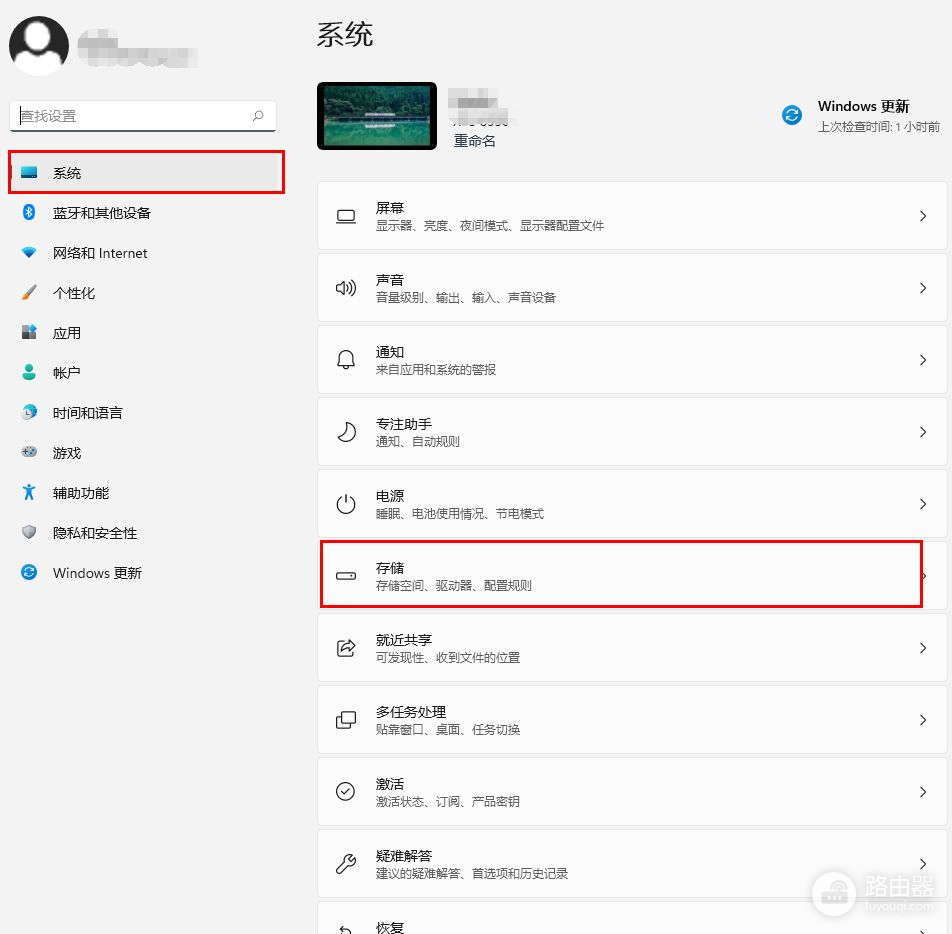
Task: Expand the 激活 activation chevron
Action: (922, 792)
